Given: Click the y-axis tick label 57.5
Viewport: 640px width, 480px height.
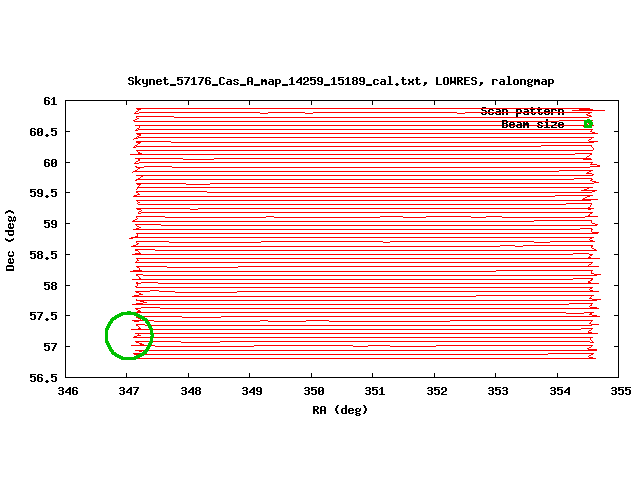Looking at the screenshot, I should tap(43, 316).
